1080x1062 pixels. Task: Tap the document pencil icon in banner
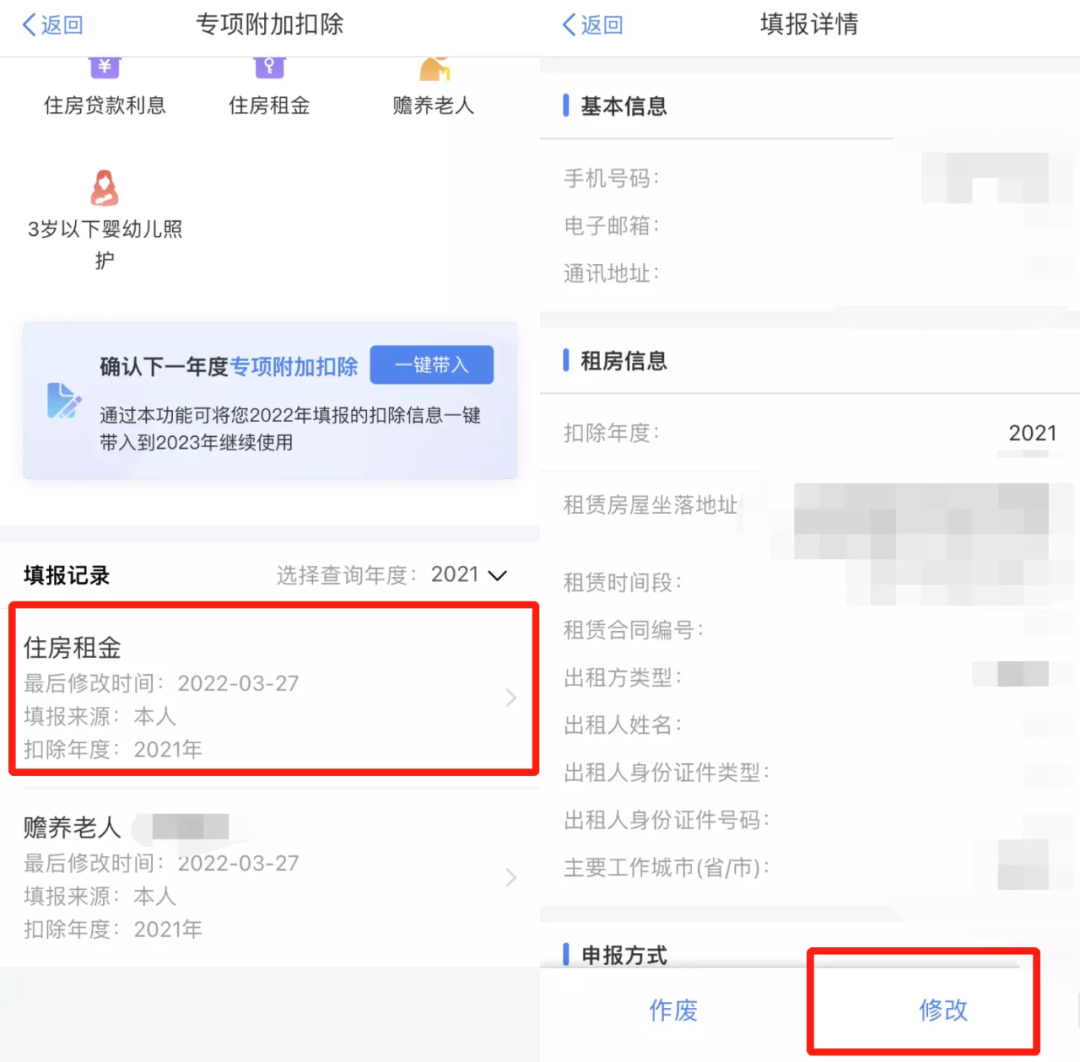coord(63,401)
